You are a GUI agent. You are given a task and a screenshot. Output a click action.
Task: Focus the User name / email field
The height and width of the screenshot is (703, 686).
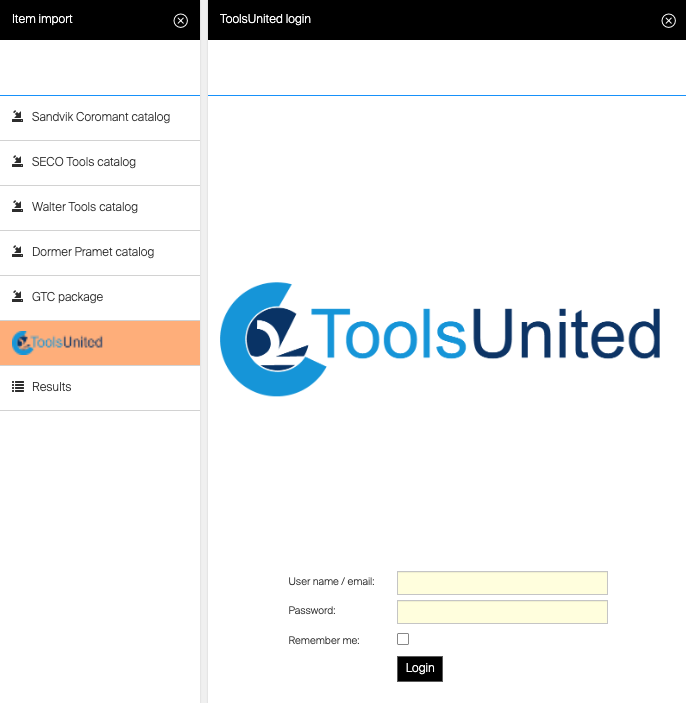click(x=502, y=583)
